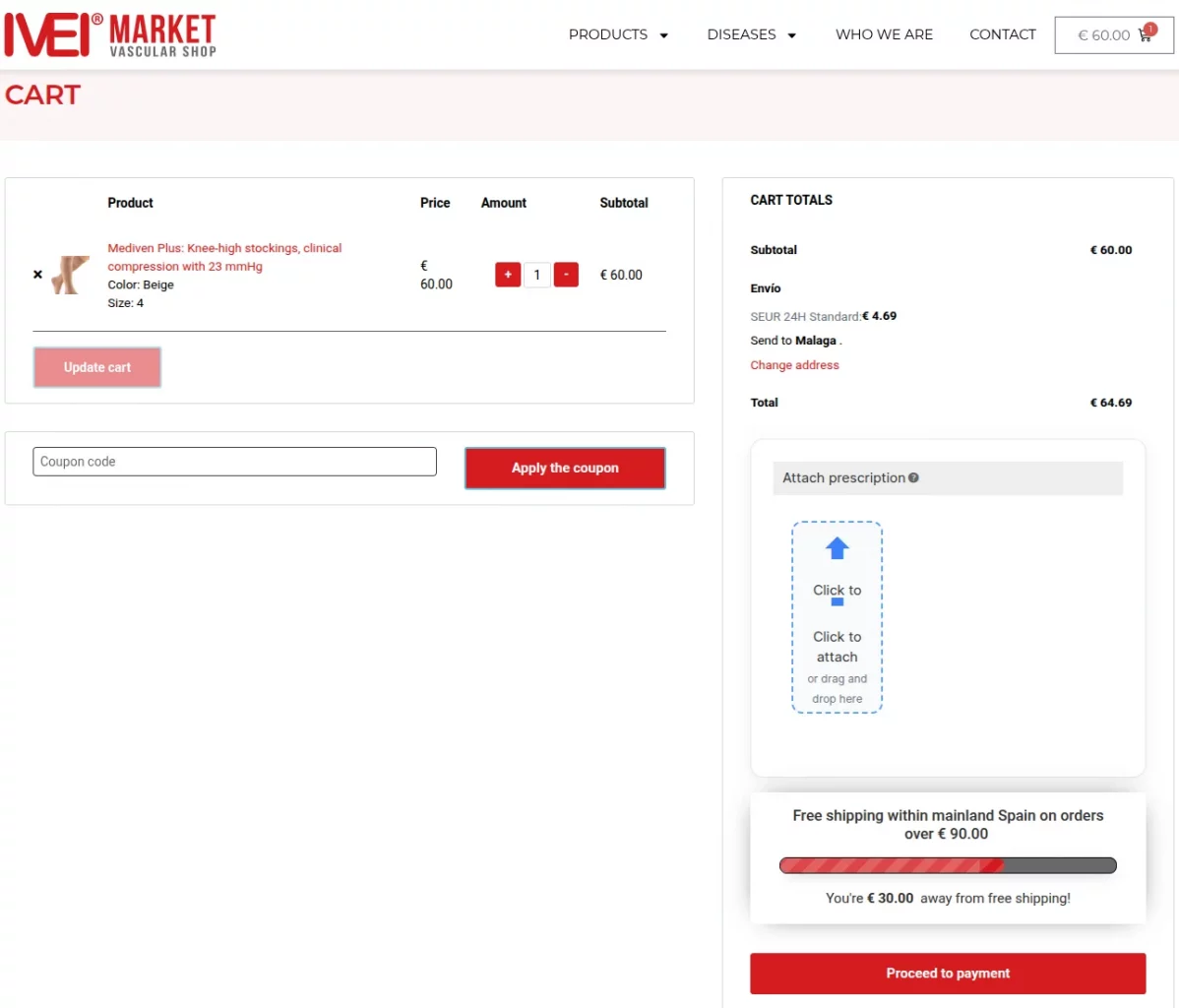Expand the PRODUCTS dropdown menu

[x=618, y=34]
